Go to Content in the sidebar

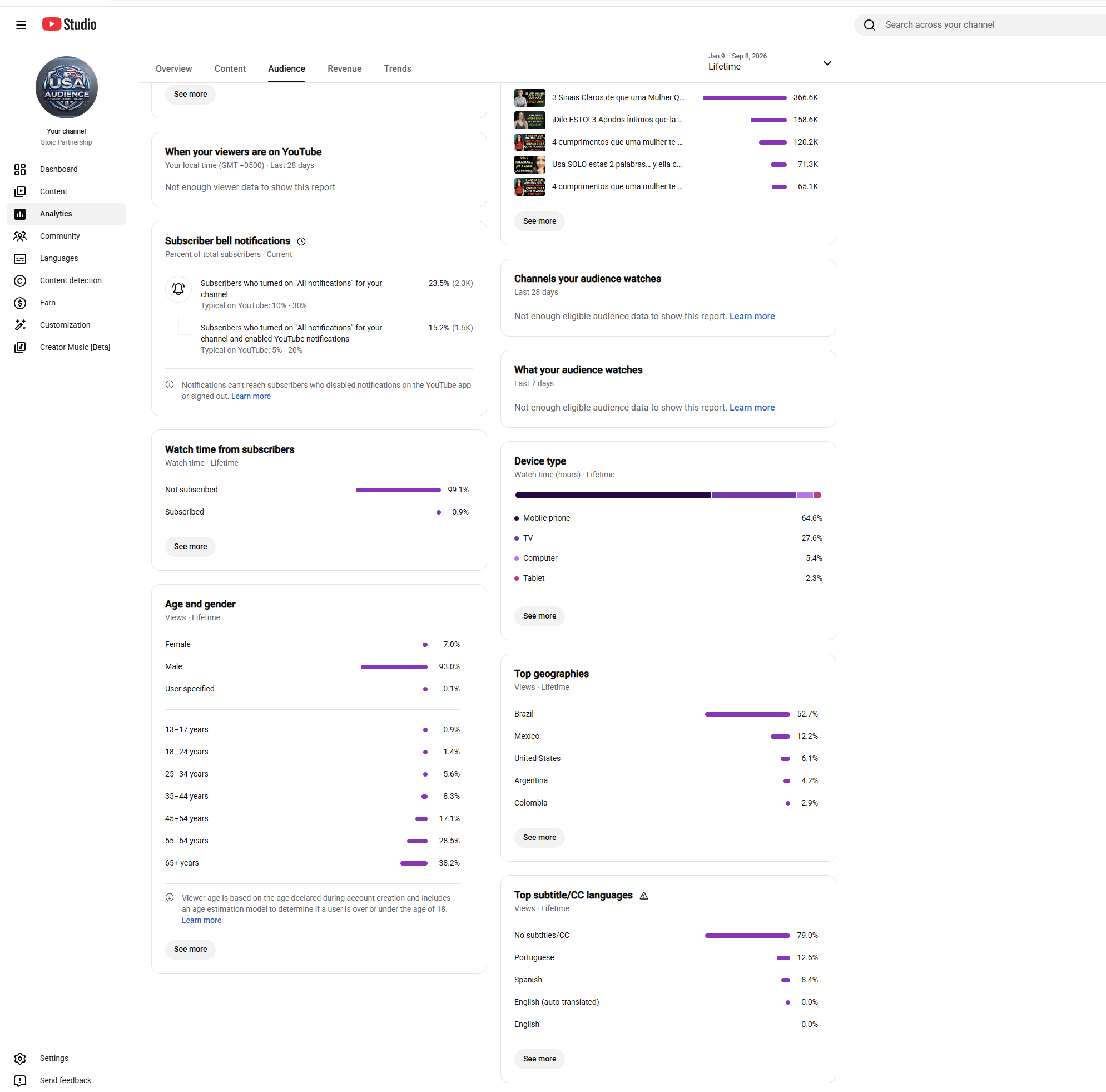click(66, 192)
